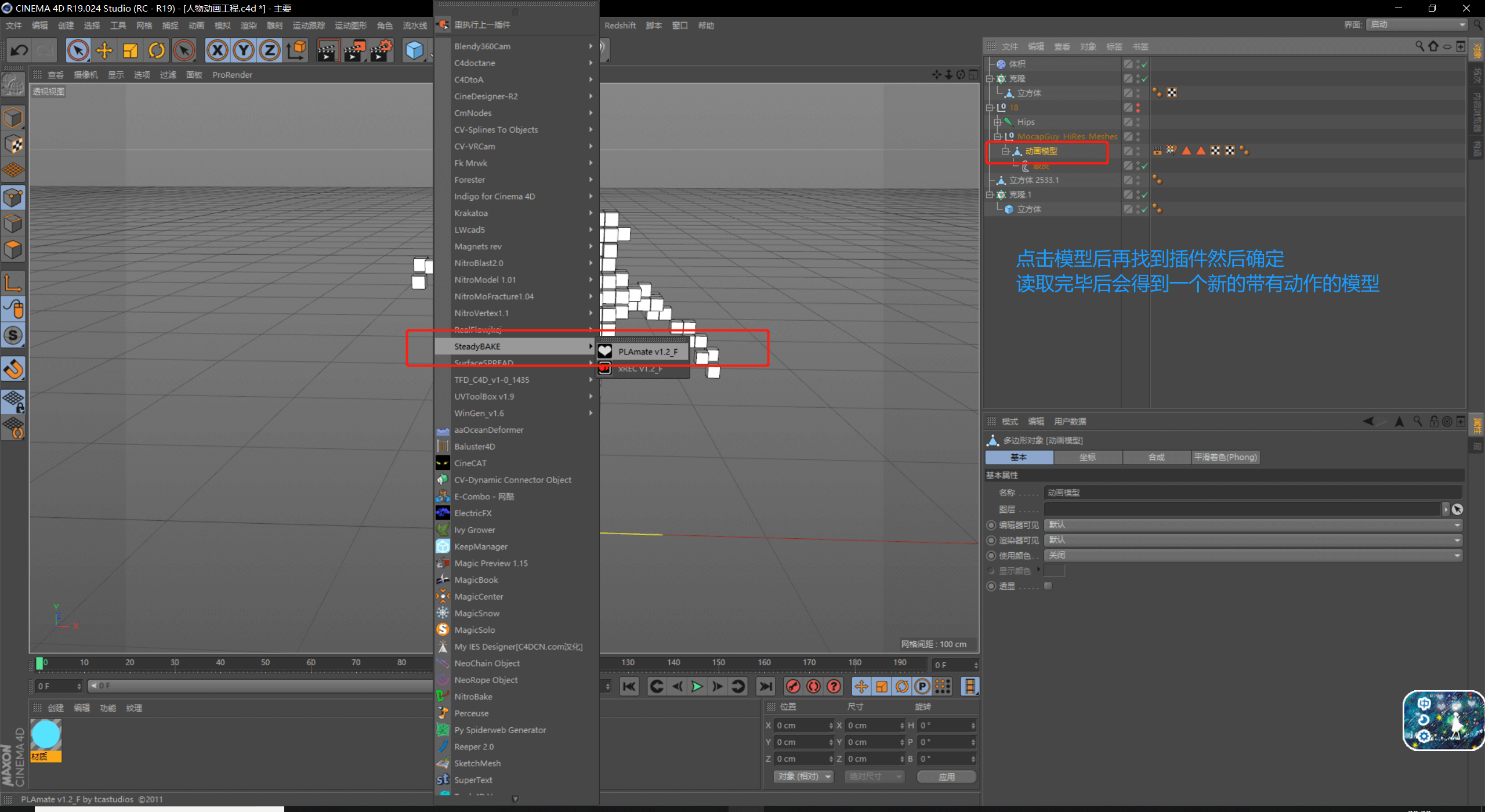Click the 应用 button
Viewport: 1485px width, 812px height.
coord(946,776)
